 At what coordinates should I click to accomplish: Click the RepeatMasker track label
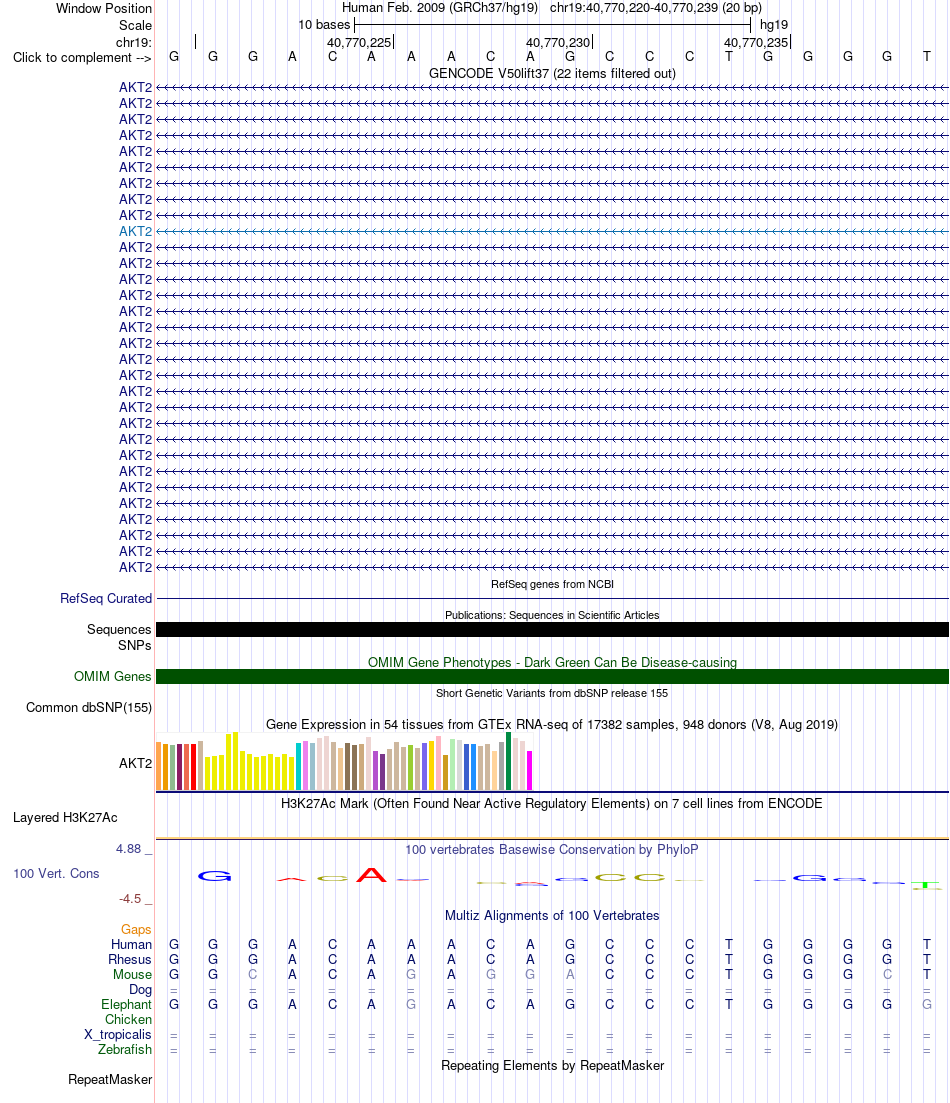[110, 1080]
